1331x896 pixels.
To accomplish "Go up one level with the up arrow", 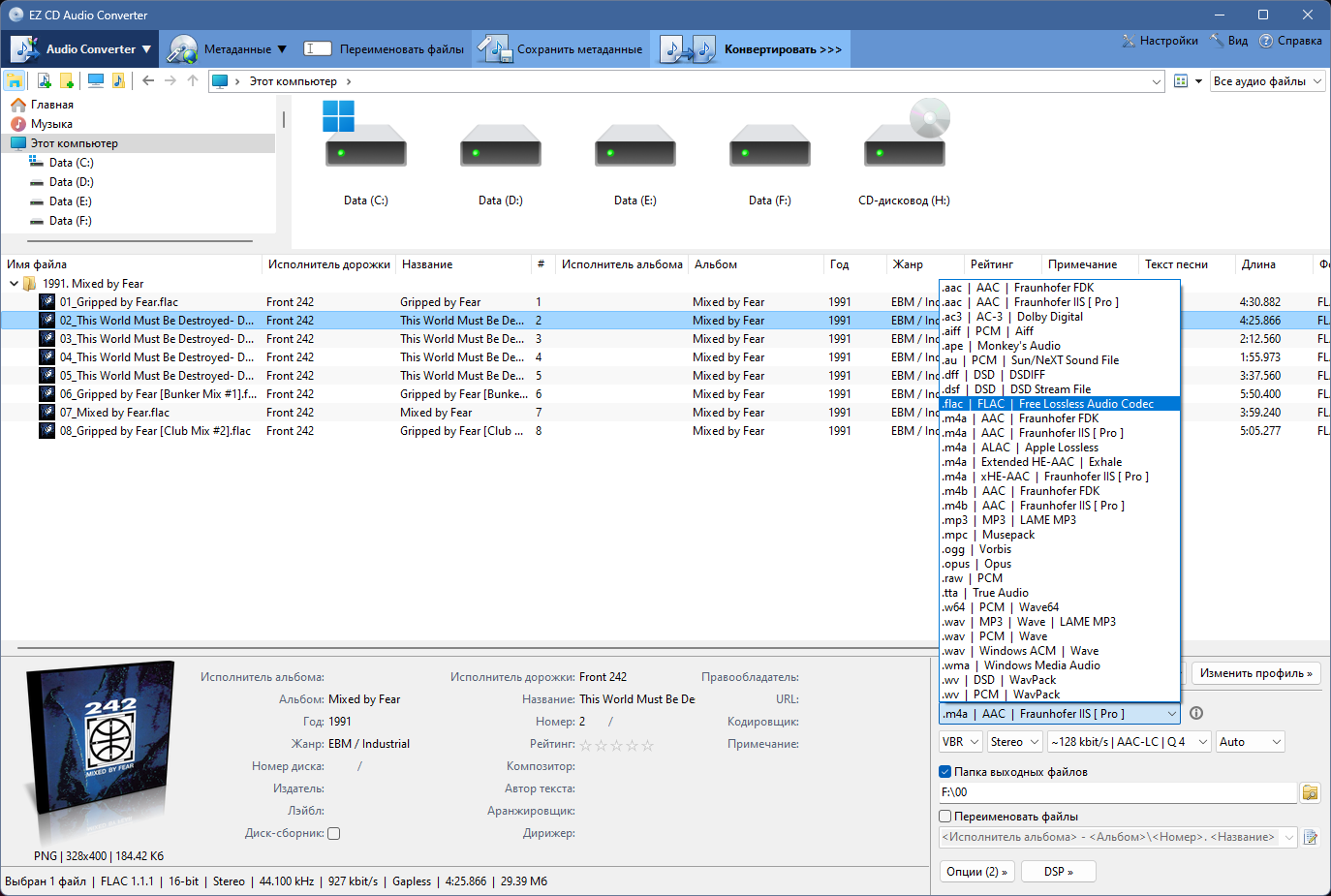I will (193, 80).
